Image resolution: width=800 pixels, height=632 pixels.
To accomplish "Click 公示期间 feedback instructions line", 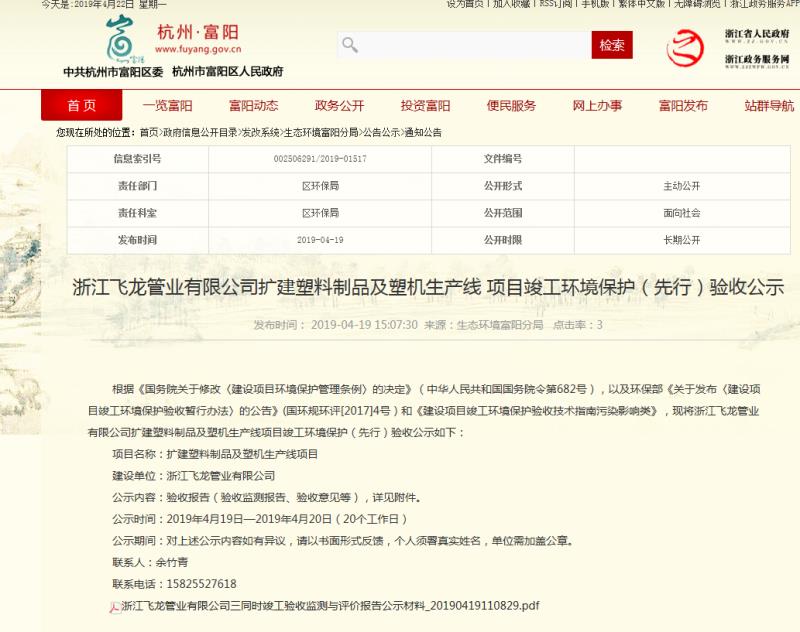I will (x=342, y=541).
